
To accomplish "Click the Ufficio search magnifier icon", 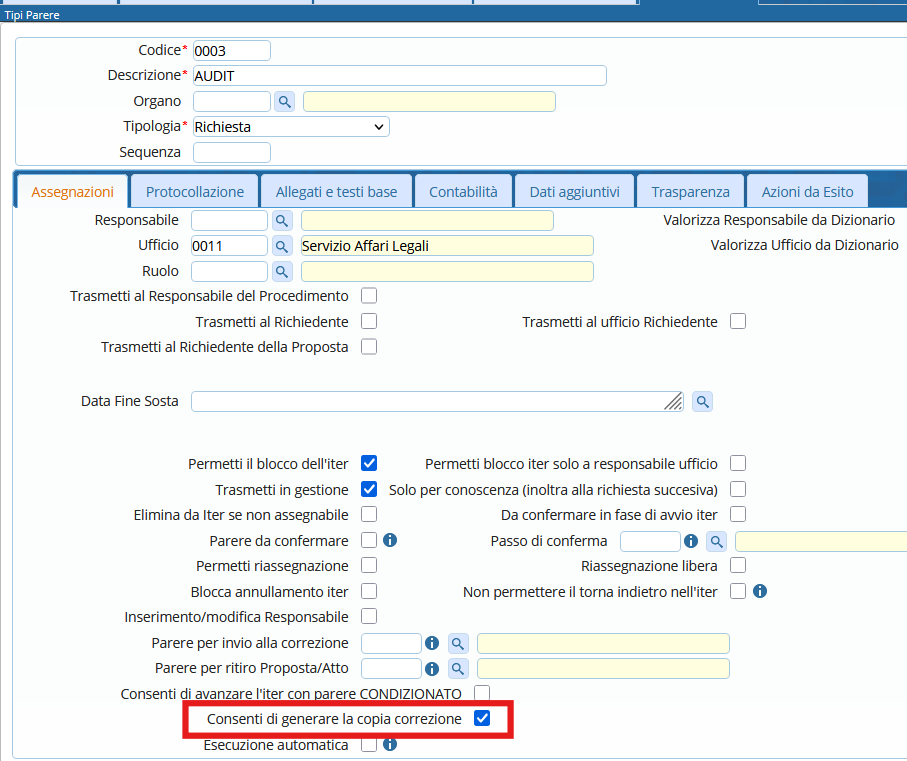I will point(282,246).
